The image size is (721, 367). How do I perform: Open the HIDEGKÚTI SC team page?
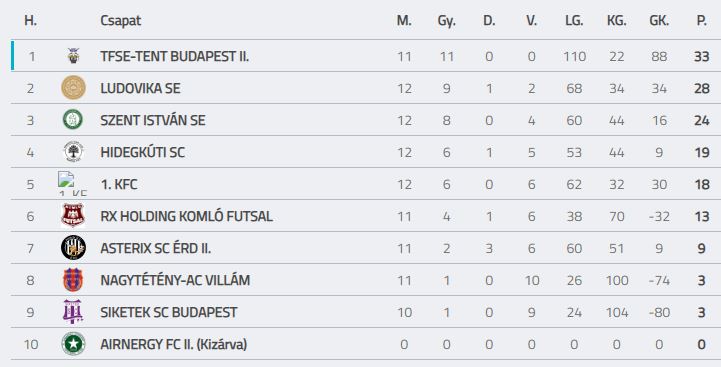tap(143, 152)
